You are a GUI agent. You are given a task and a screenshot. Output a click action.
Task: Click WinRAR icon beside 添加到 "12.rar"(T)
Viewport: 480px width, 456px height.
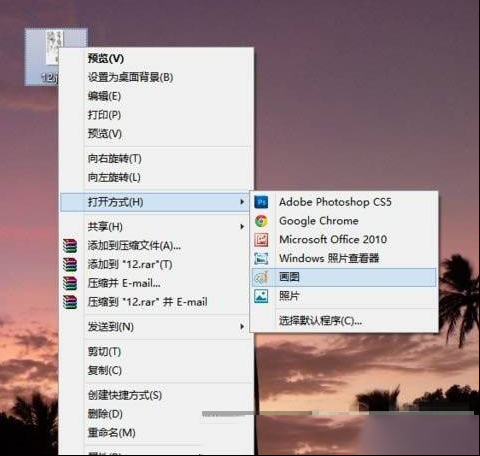70,265
